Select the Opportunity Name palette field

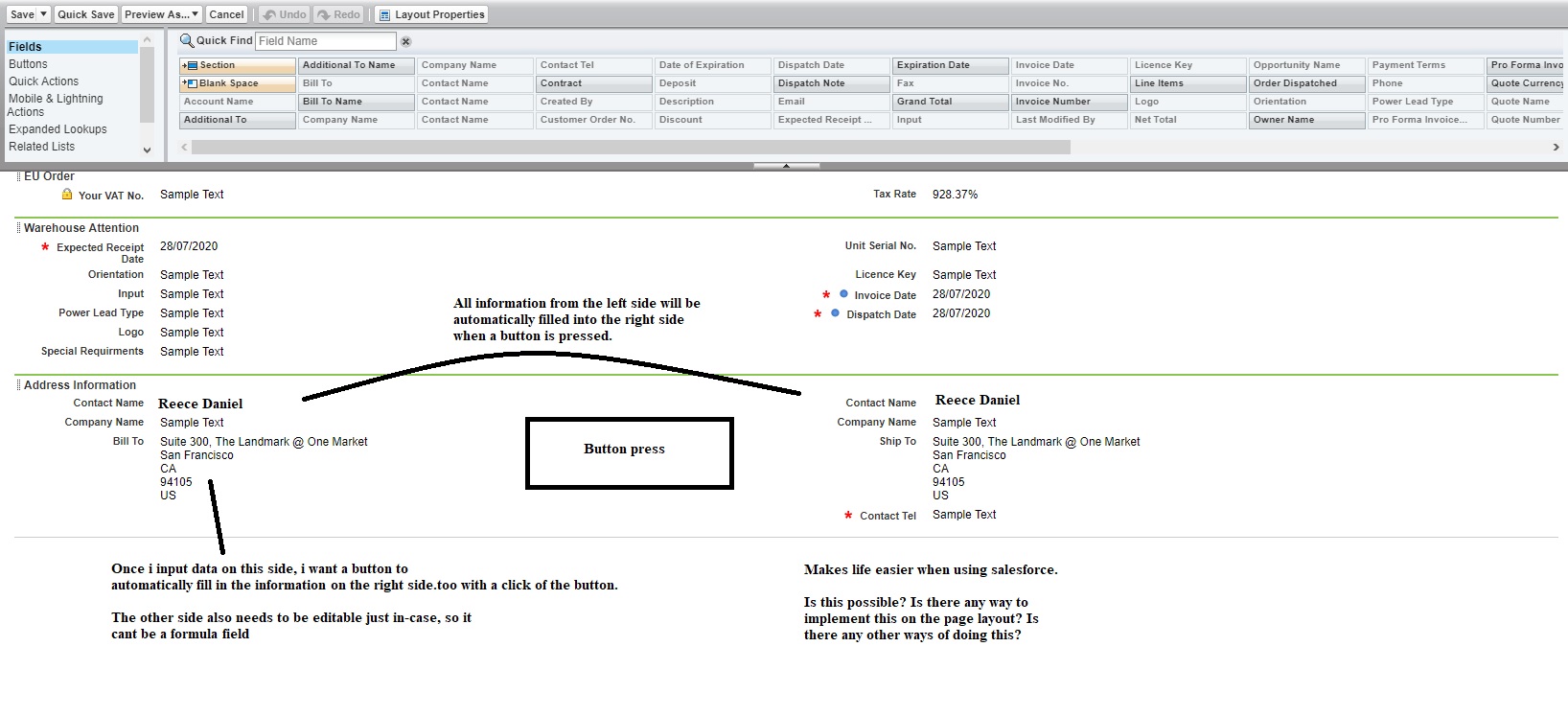[x=1307, y=65]
